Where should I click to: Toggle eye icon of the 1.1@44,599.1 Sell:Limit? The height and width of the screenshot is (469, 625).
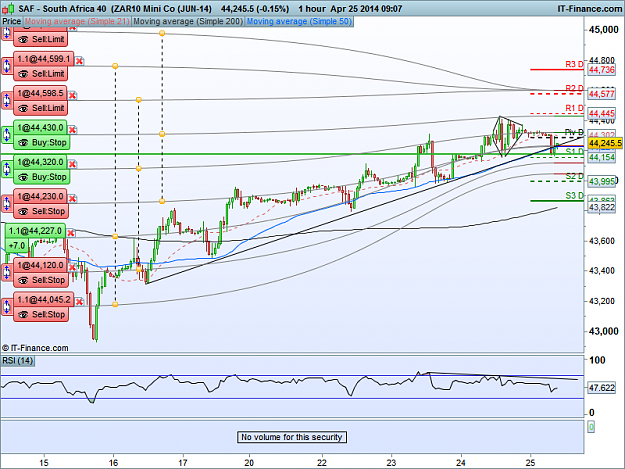23,74
